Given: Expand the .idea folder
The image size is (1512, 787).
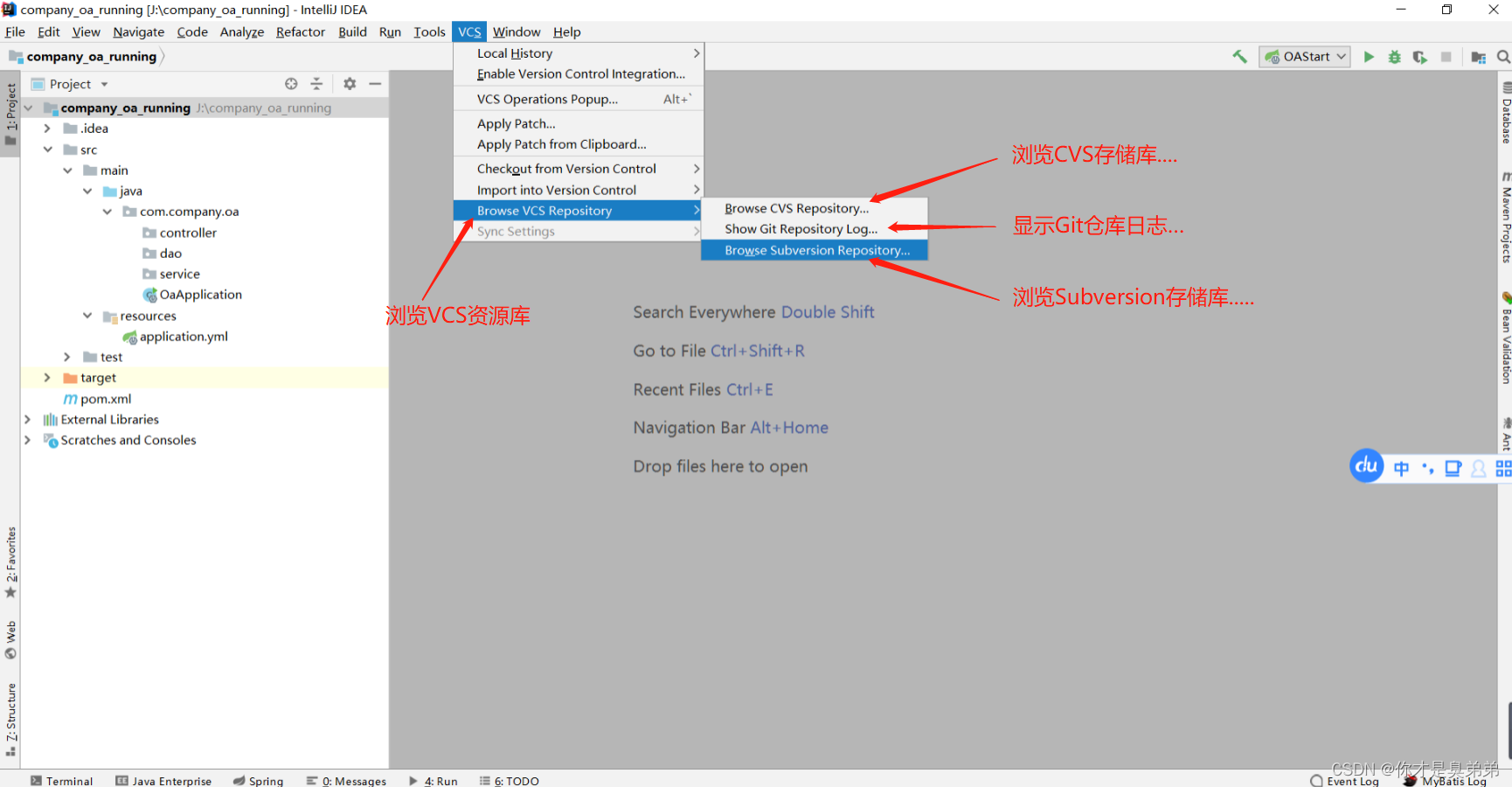Looking at the screenshot, I should pyautogui.click(x=47, y=129).
